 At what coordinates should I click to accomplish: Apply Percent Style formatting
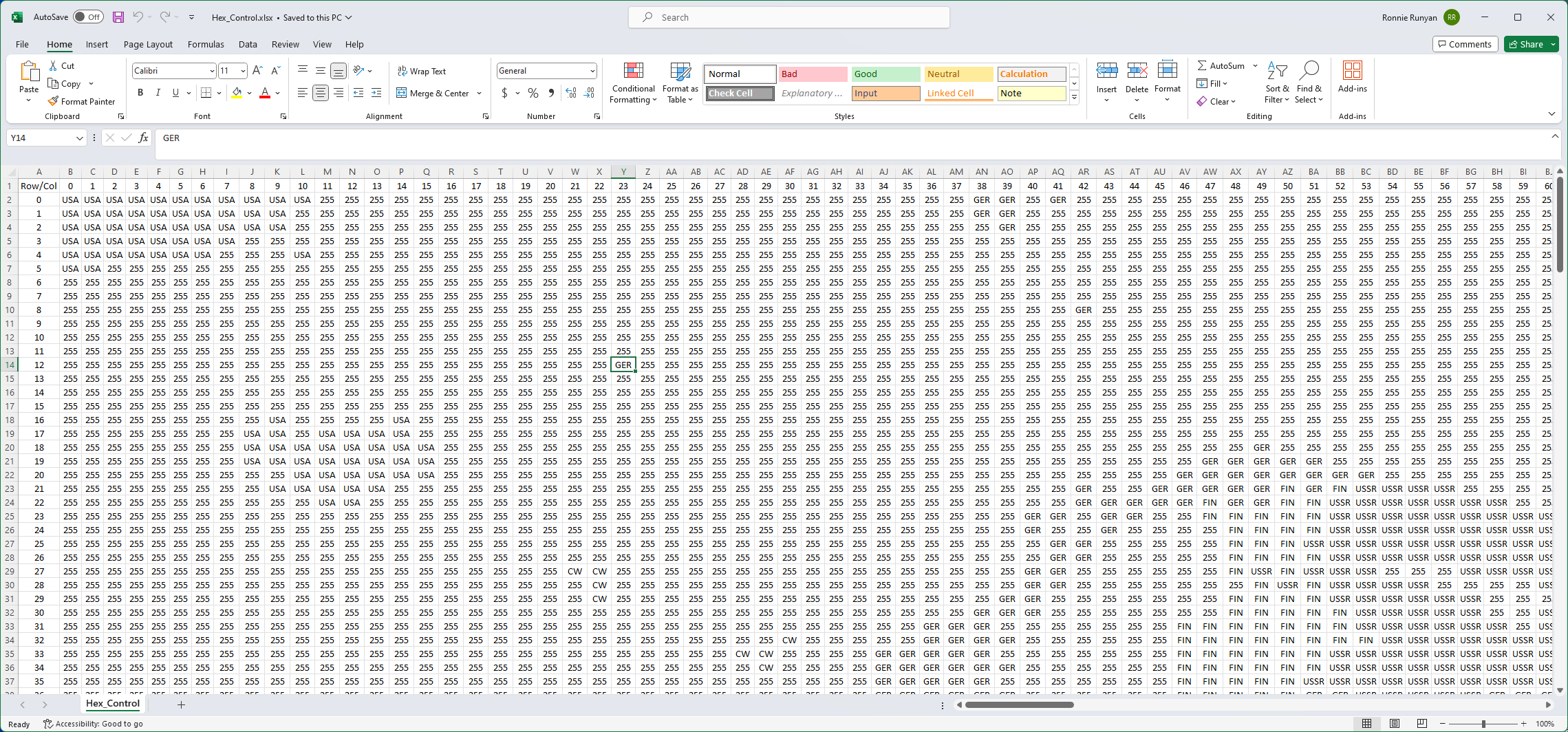coord(533,93)
